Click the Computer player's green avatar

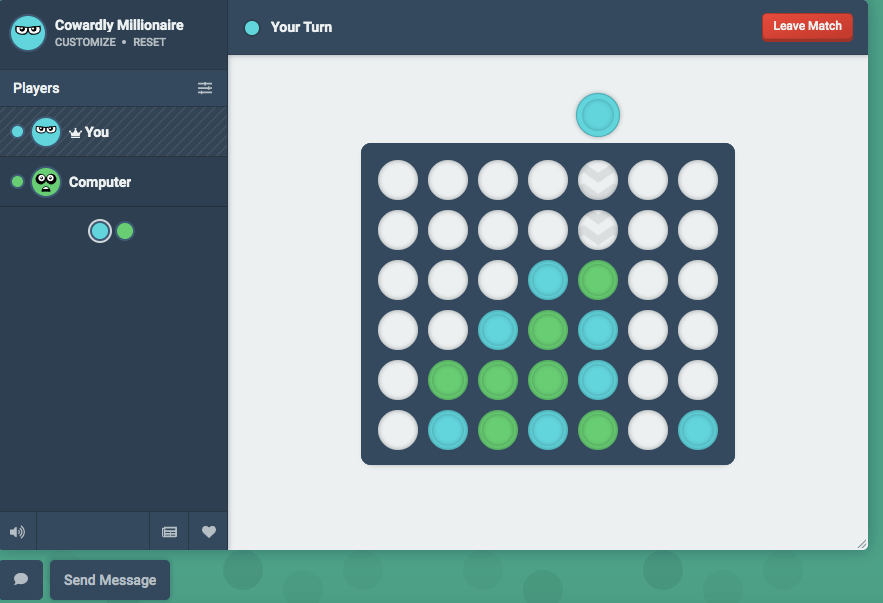point(46,182)
